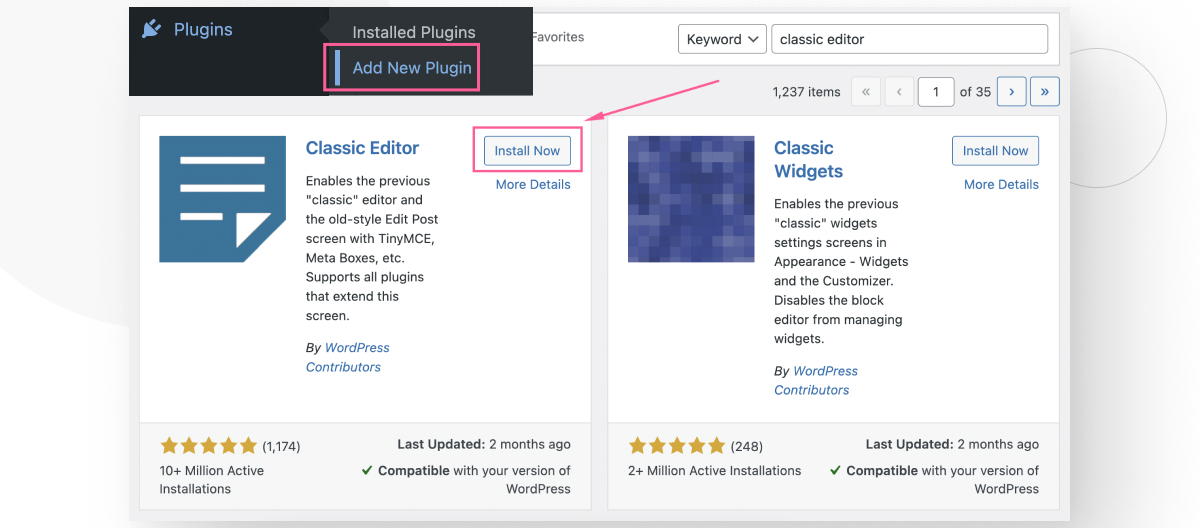The width and height of the screenshot is (1200, 528).
Task: Open More Details for Classic Widgets
Action: [1001, 184]
